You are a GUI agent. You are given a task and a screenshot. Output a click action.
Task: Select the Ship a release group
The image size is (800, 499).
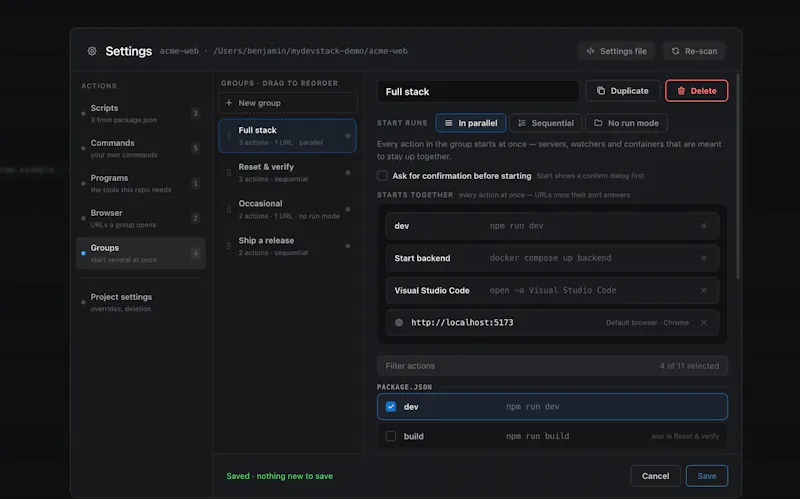[287, 246]
